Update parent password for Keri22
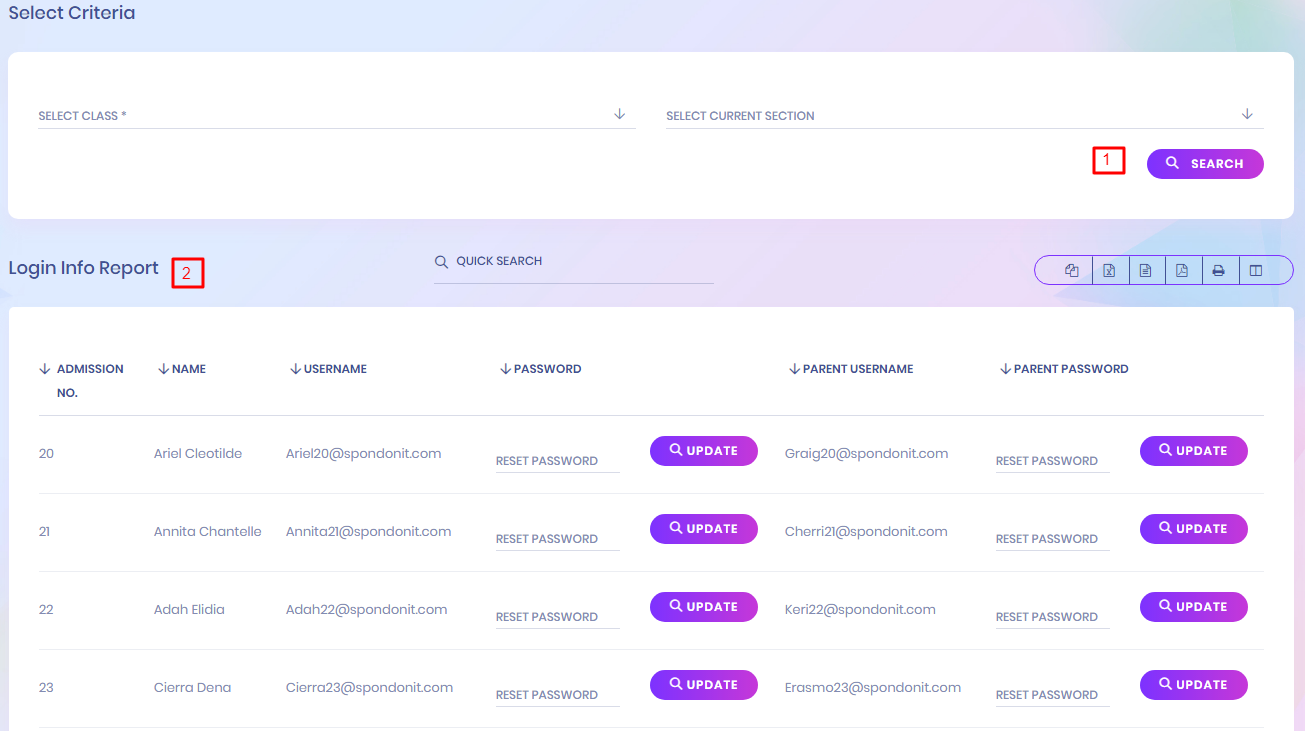The width and height of the screenshot is (1305, 731). click(x=1193, y=607)
